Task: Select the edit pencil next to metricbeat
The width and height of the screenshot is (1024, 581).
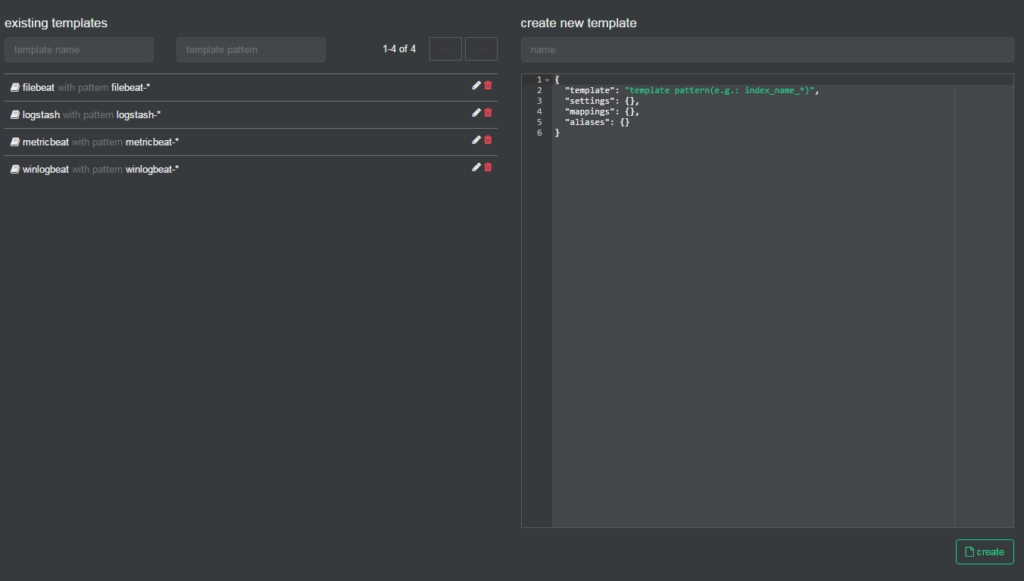Action: [x=477, y=140]
